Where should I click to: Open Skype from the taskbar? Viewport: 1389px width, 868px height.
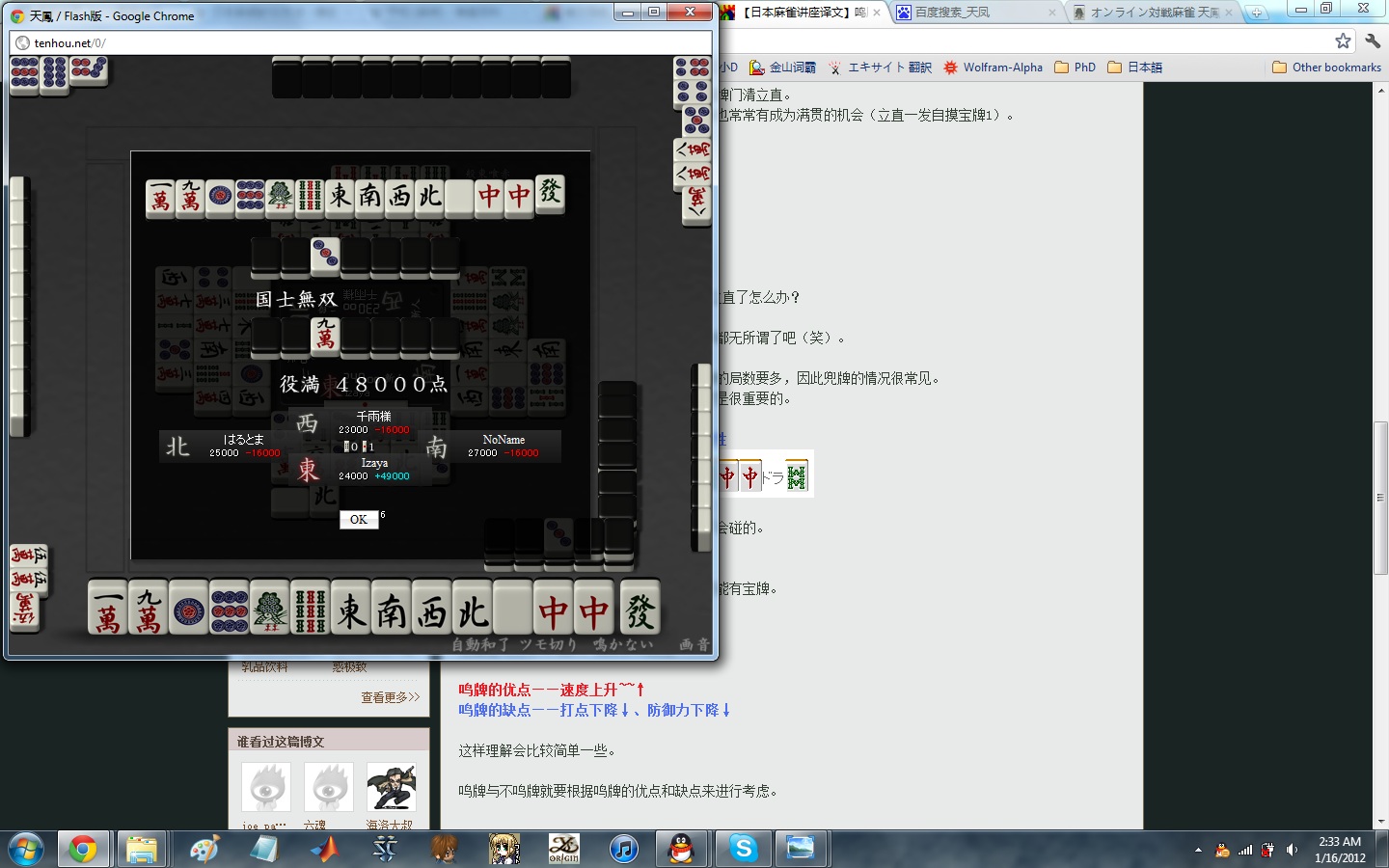point(743,849)
